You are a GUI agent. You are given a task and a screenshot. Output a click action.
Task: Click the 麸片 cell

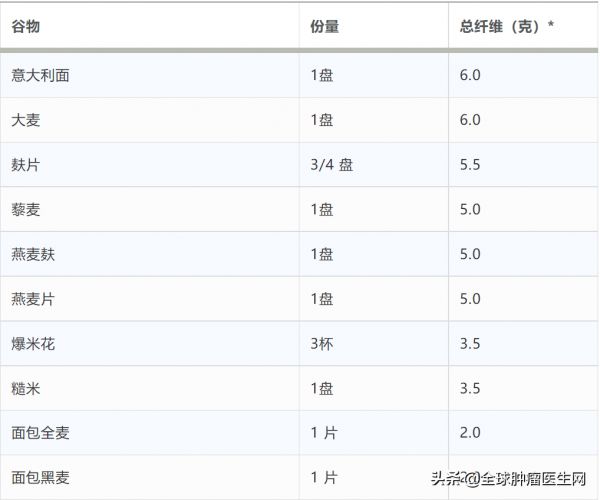(x=26, y=165)
